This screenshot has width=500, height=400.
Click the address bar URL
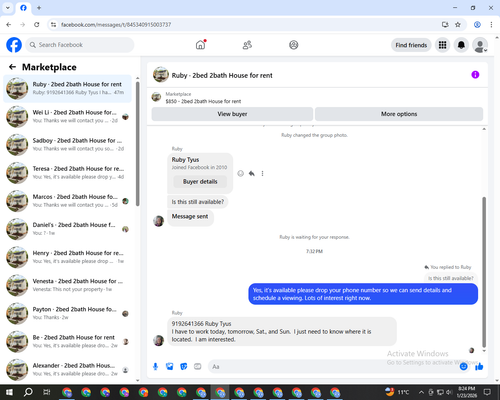tap(116, 25)
